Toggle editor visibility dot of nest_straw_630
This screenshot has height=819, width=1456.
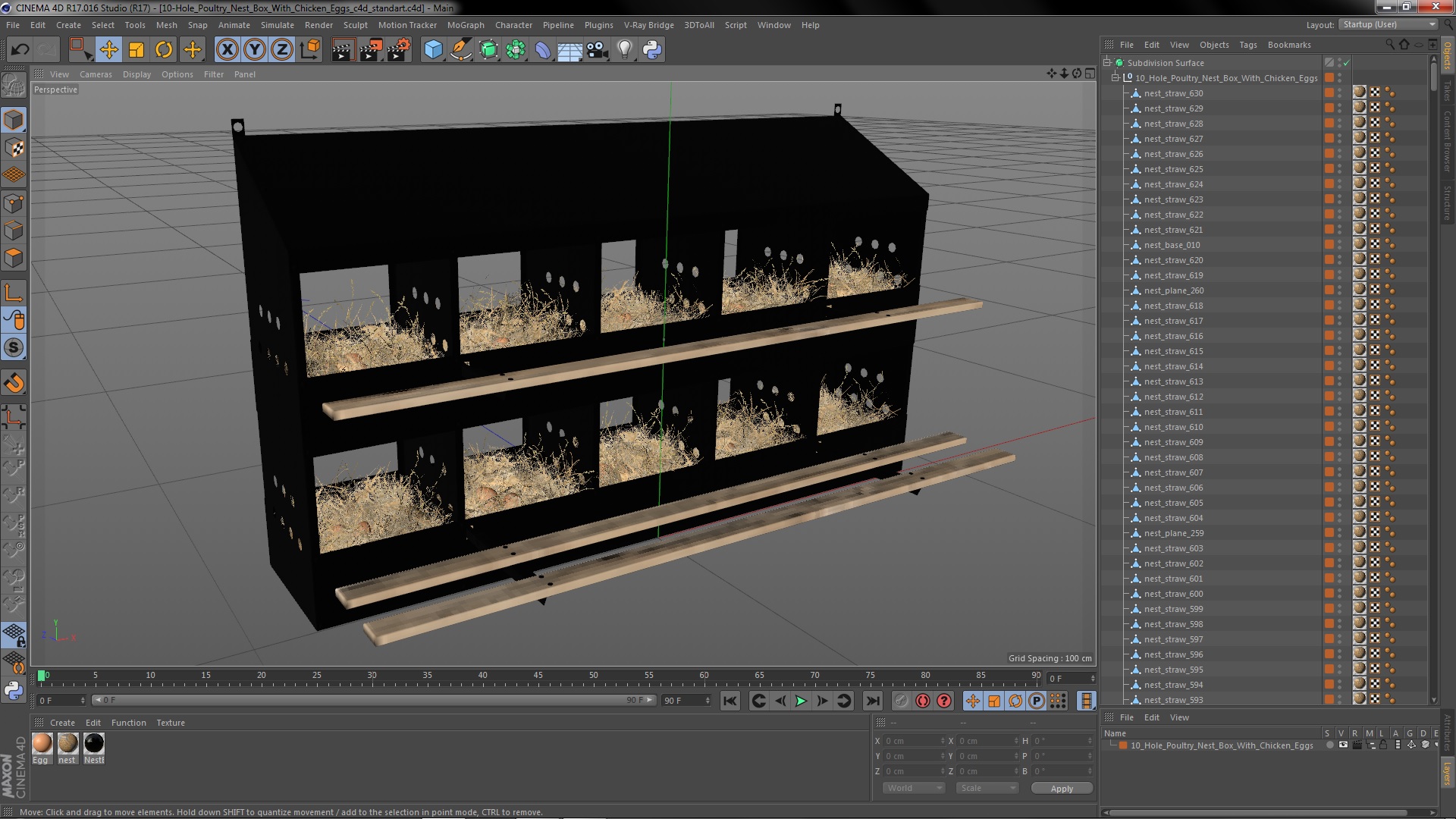pyautogui.click(x=1340, y=91)
